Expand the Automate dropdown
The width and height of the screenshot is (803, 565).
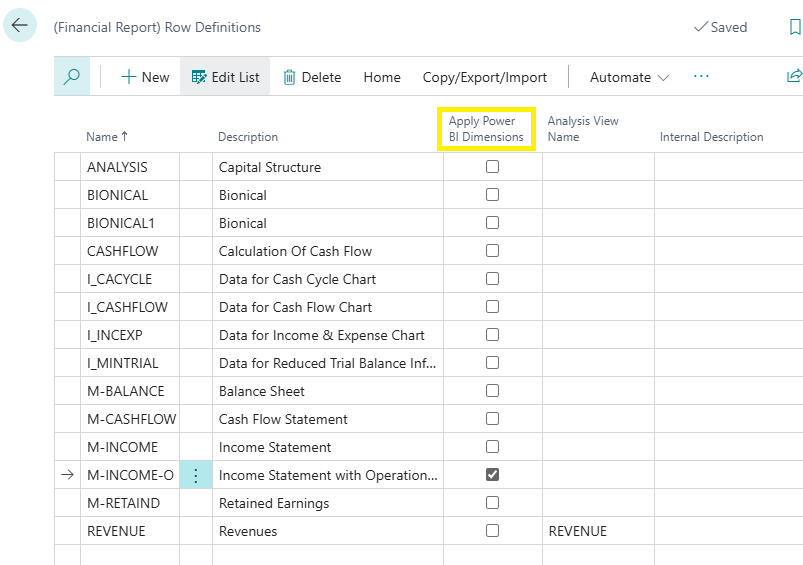pyautogui.click(x=629, y=77)
